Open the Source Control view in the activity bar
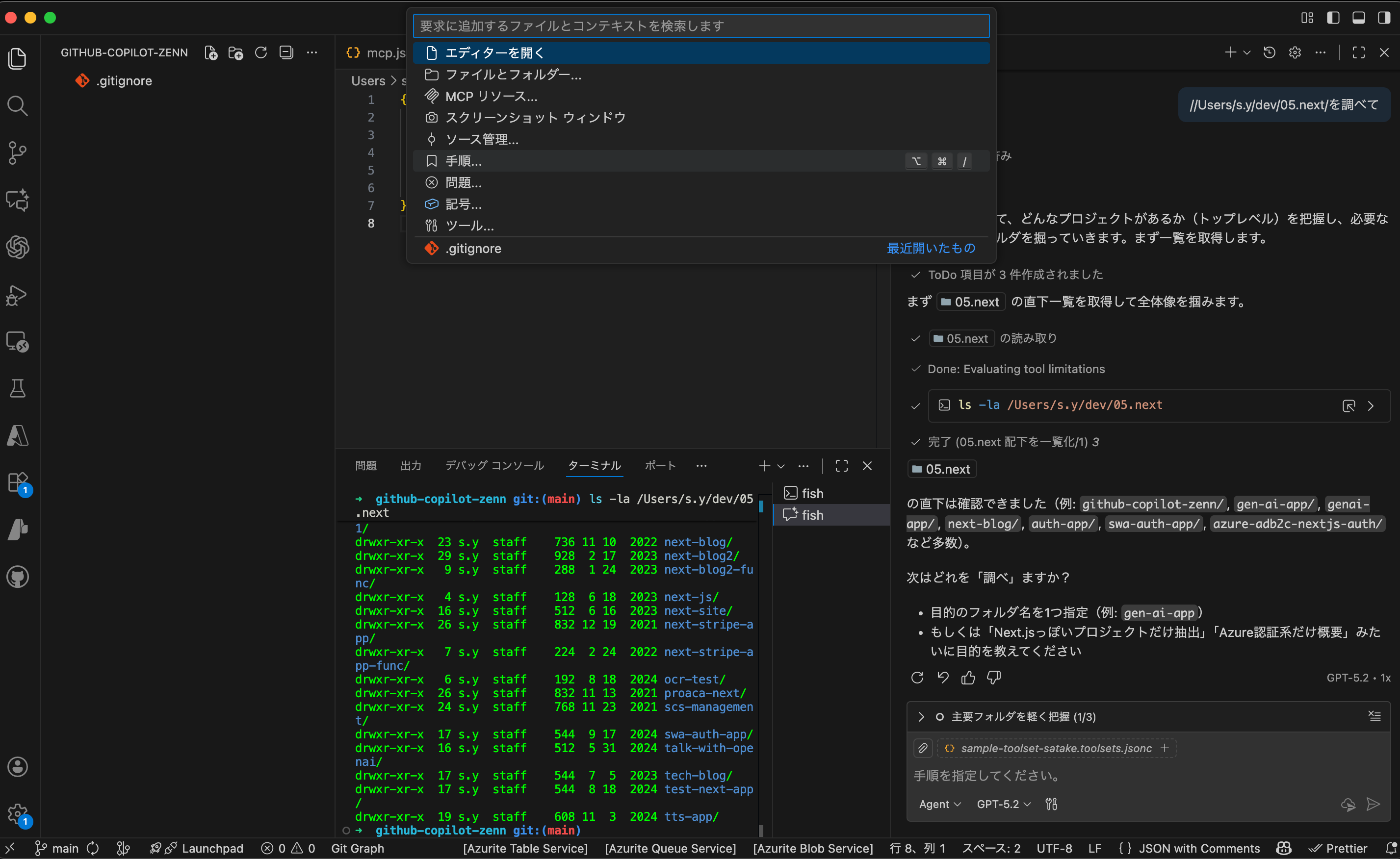 [x=18, y=153]
